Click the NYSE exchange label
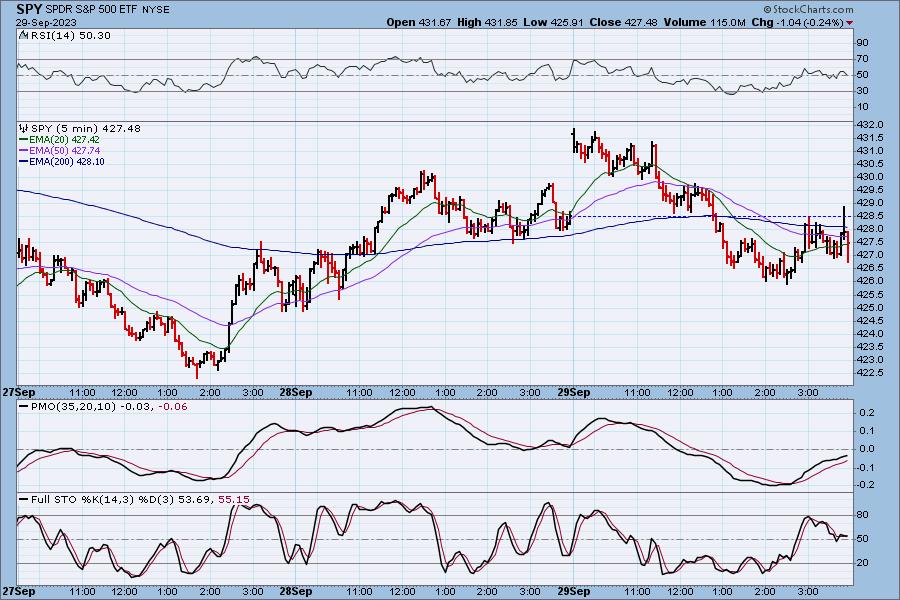Image resolution: width=900 pixels, height=600 pixels. click(x=156, y=10)
